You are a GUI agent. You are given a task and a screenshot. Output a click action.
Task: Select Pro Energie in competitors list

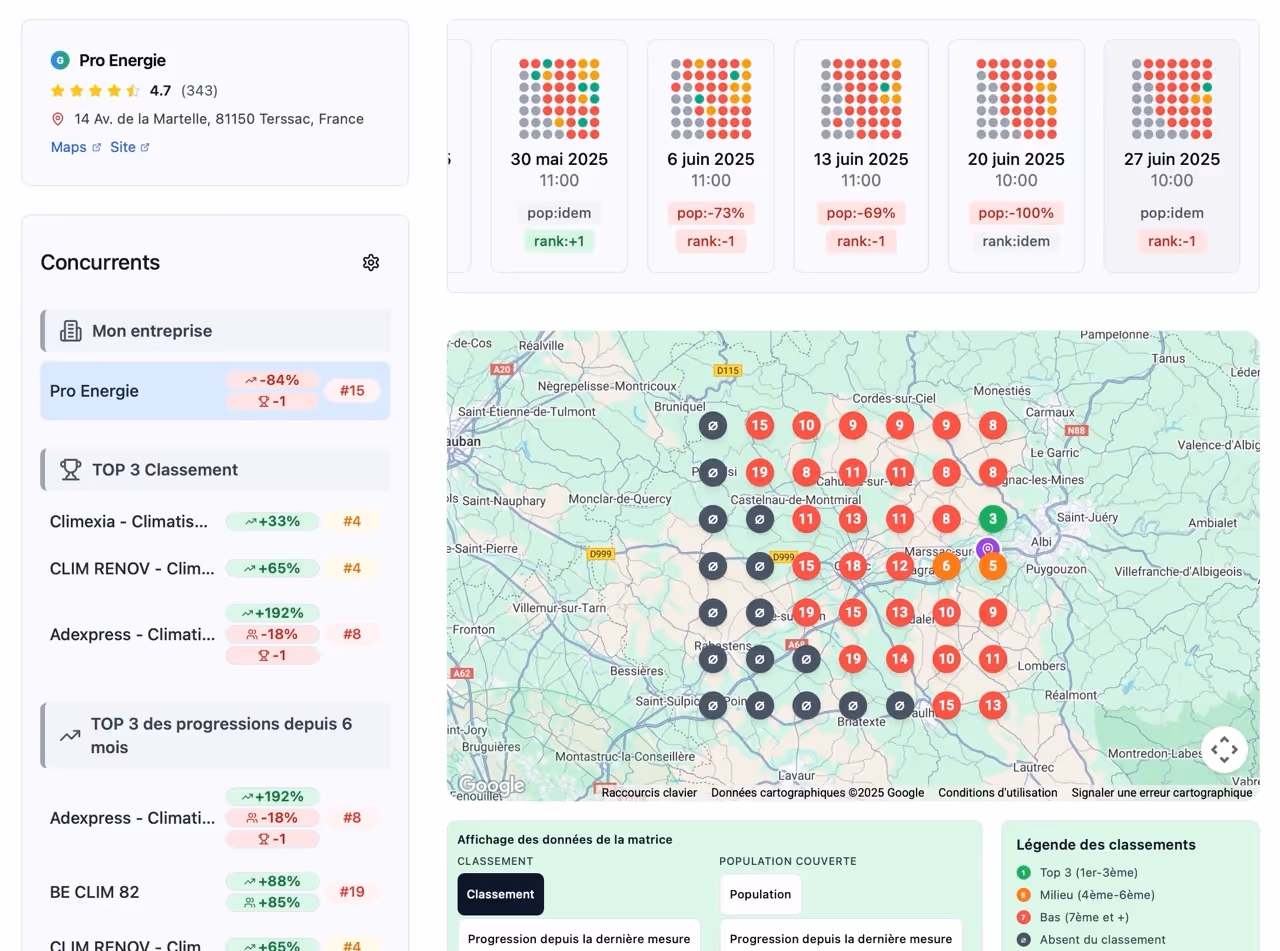point(215,391)
